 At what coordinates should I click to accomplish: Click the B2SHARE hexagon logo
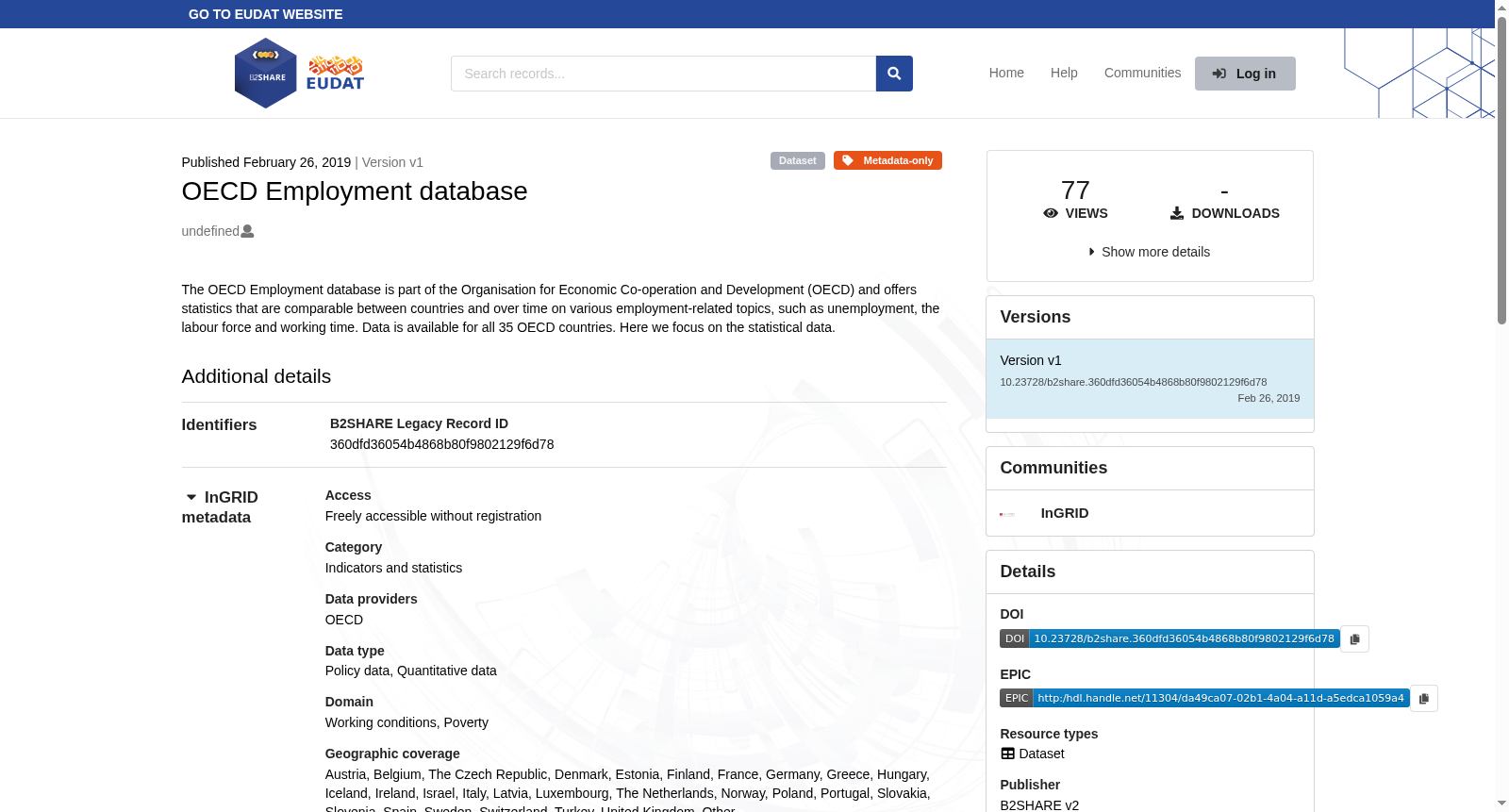pyautogui.click(x=266, y=74)
